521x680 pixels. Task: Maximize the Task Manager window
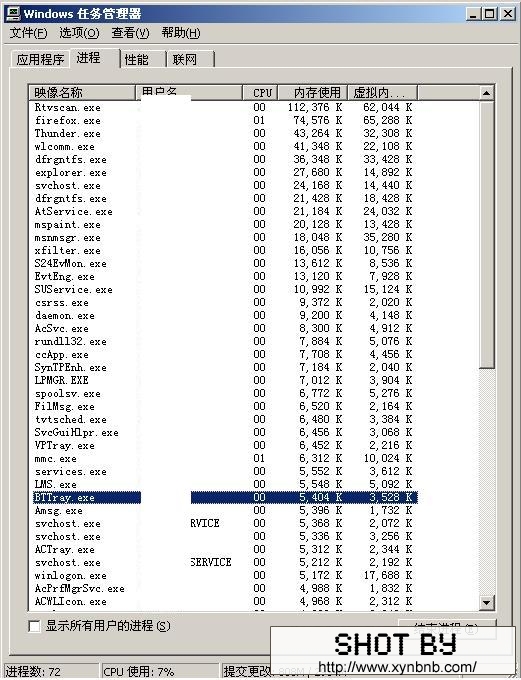coord(489,14)
